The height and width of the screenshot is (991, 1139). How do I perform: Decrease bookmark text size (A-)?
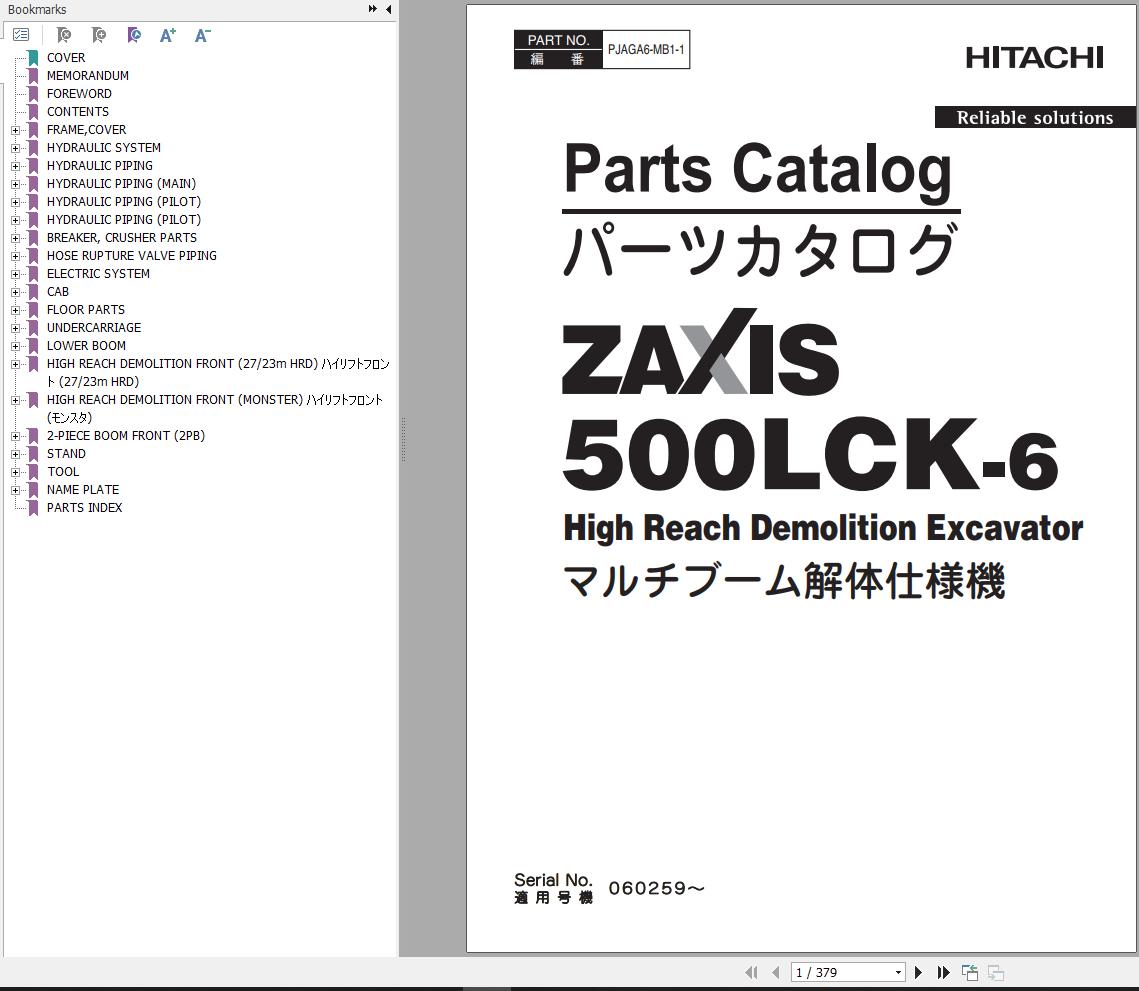[x=203, y=35]
